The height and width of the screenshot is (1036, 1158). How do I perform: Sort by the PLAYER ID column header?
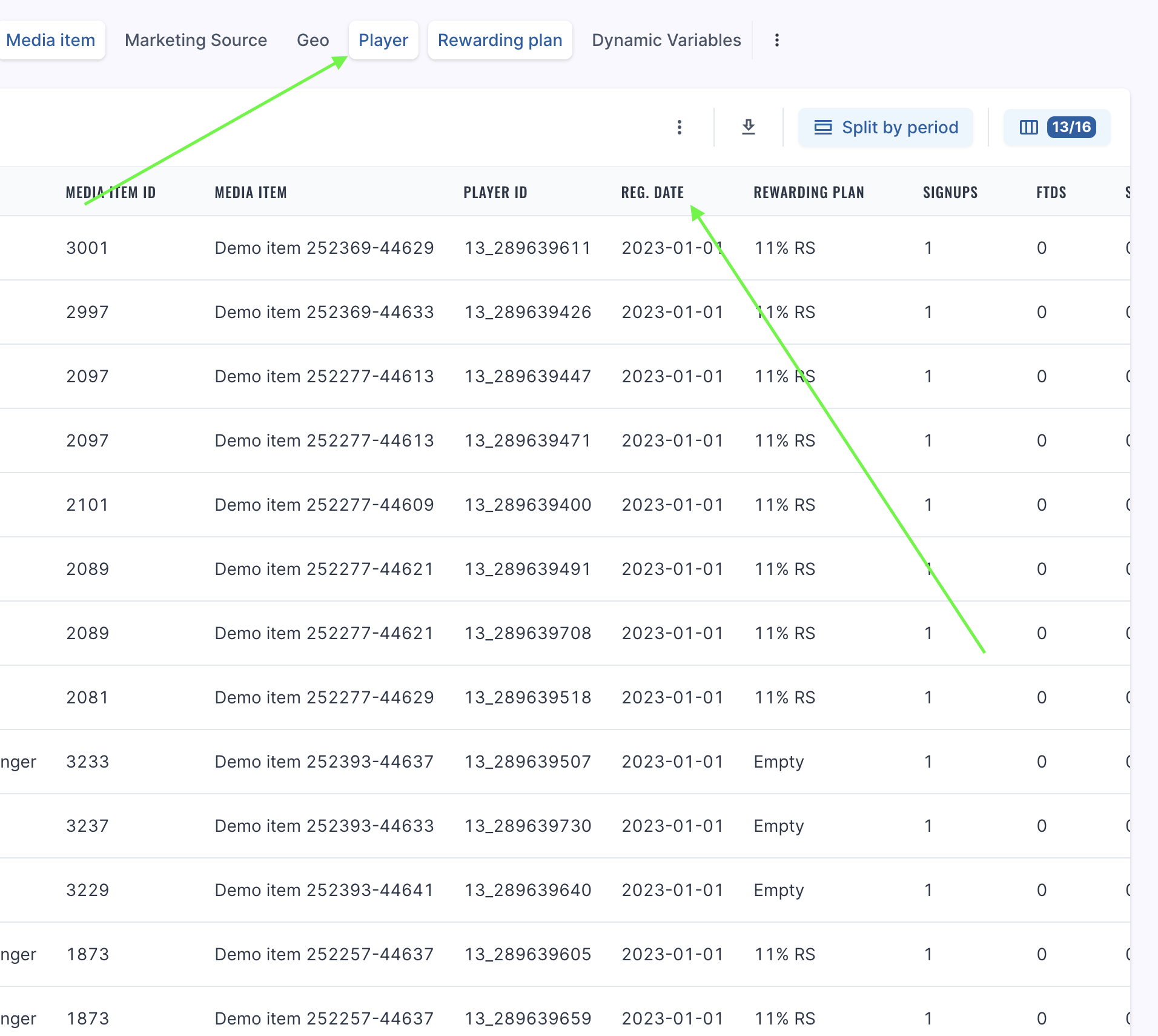495,193
